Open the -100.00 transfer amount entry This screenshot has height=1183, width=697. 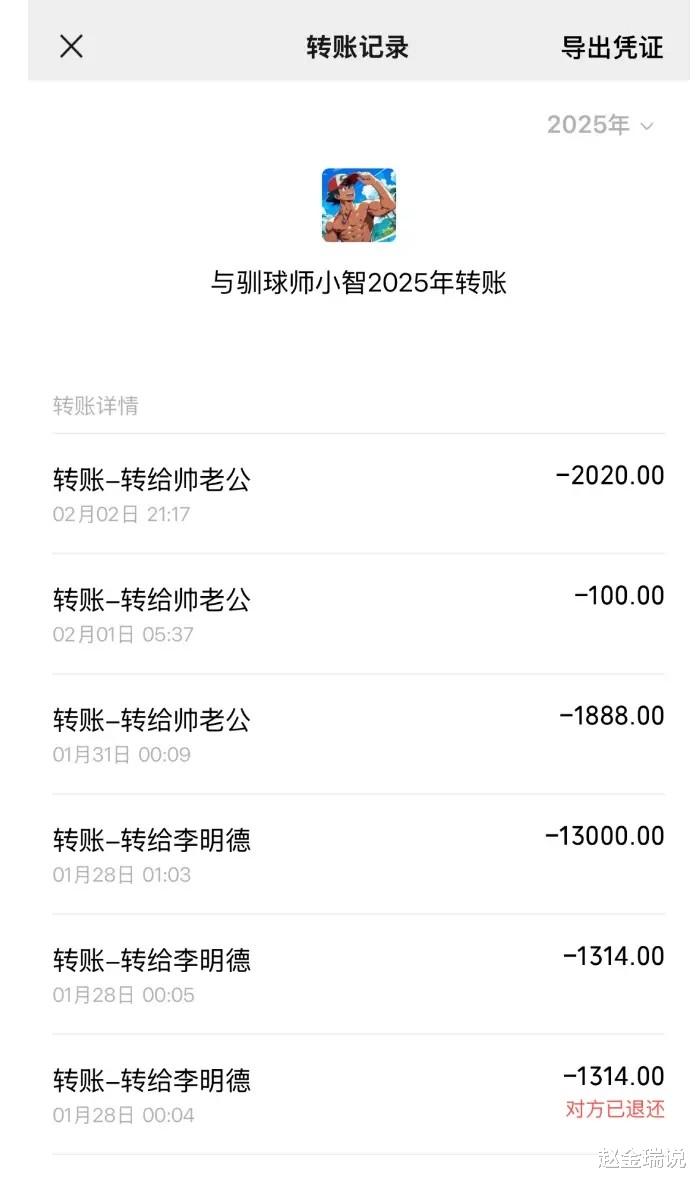click(619, 596)
